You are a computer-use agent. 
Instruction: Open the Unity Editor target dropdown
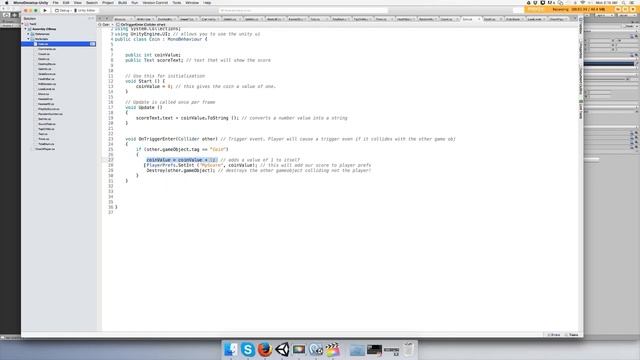tap(84, 10)
